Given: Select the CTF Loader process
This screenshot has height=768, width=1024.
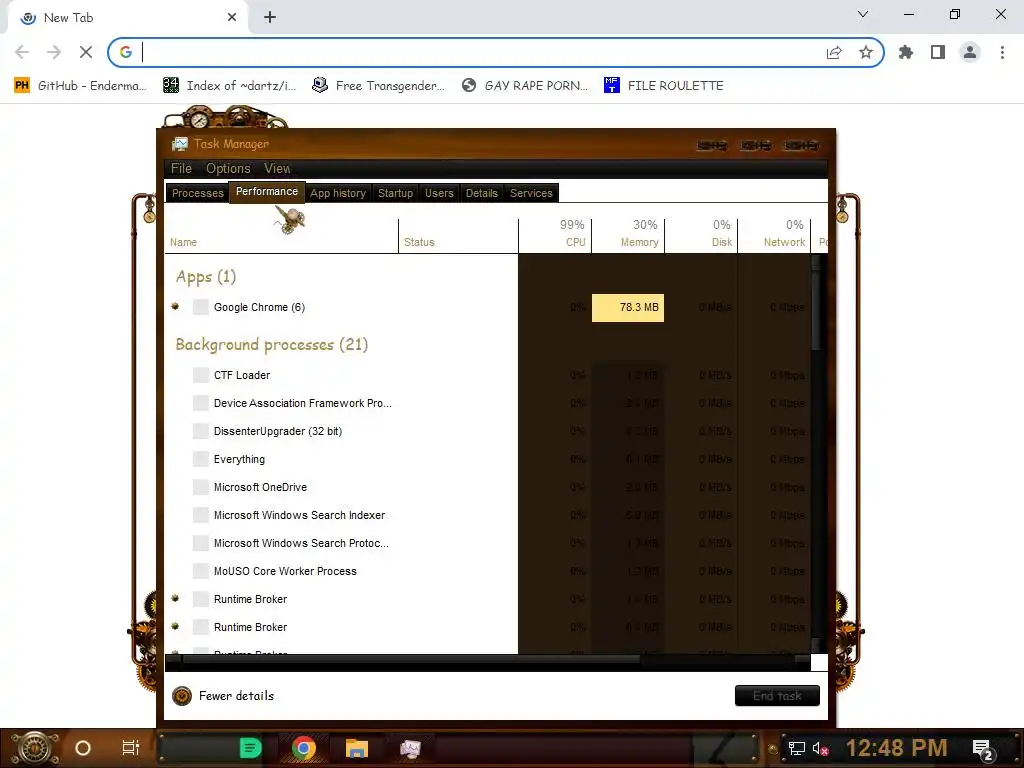Looking at the screenshot, I should click(488, 375).
